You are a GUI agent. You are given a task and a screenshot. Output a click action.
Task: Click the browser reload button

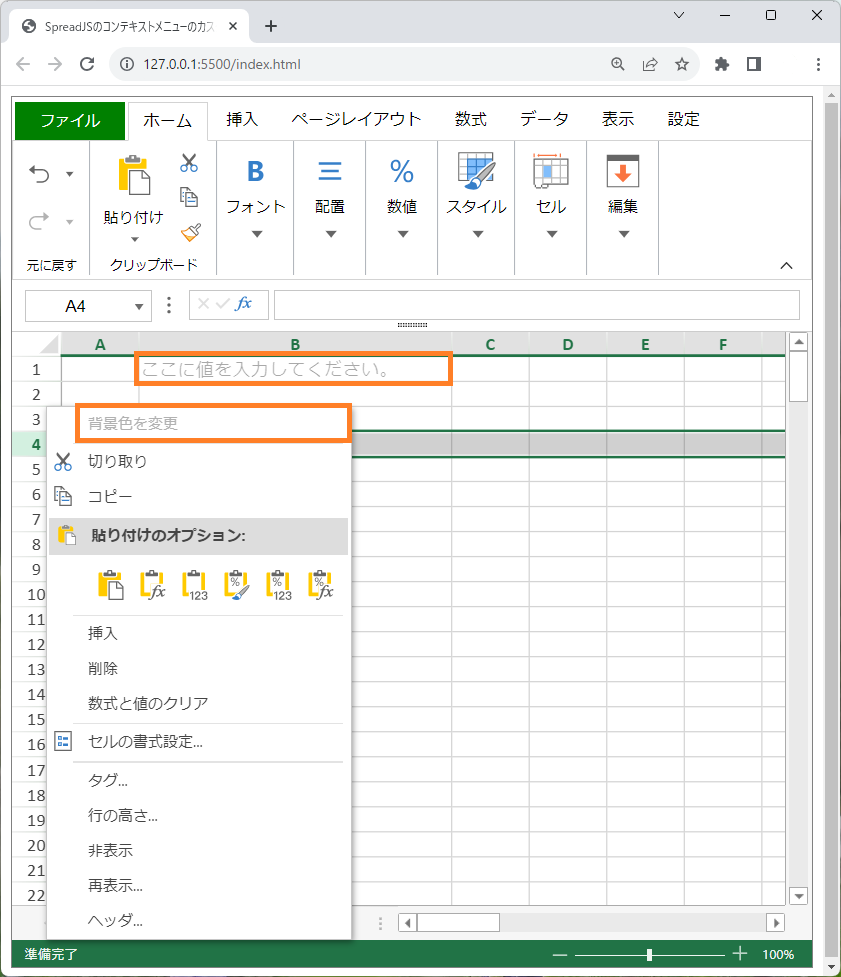[x=87, y=64]
